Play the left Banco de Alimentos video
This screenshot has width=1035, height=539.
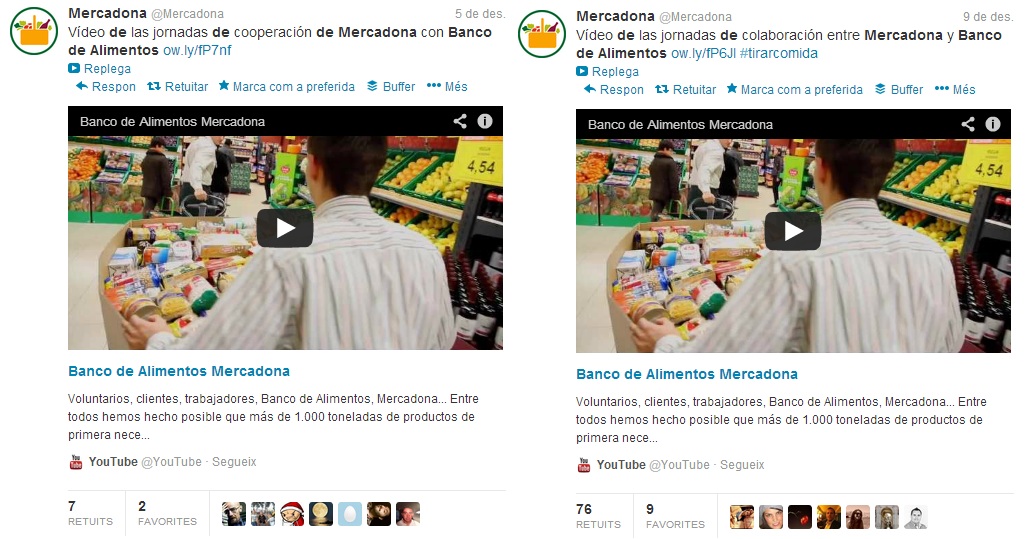coord(285,228)
